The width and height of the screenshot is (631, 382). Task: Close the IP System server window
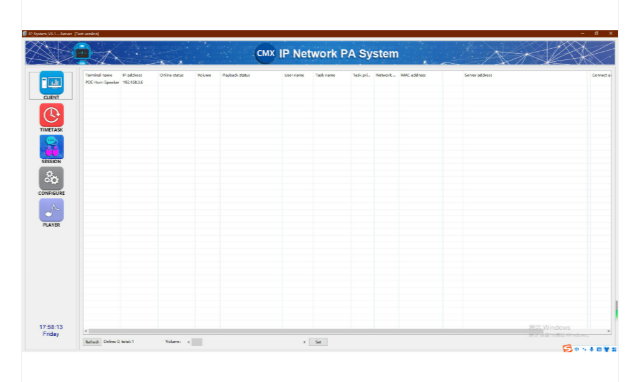pos(610,33)
